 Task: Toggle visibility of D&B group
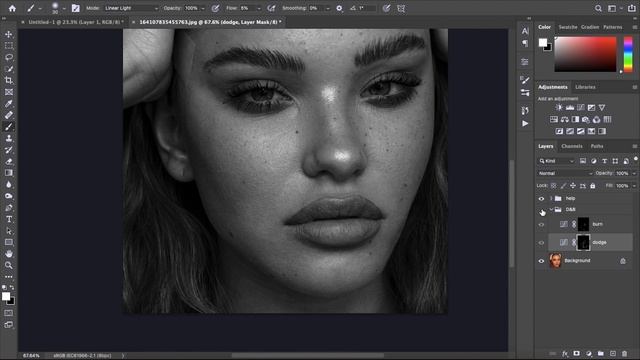click(x=541, y=210)
